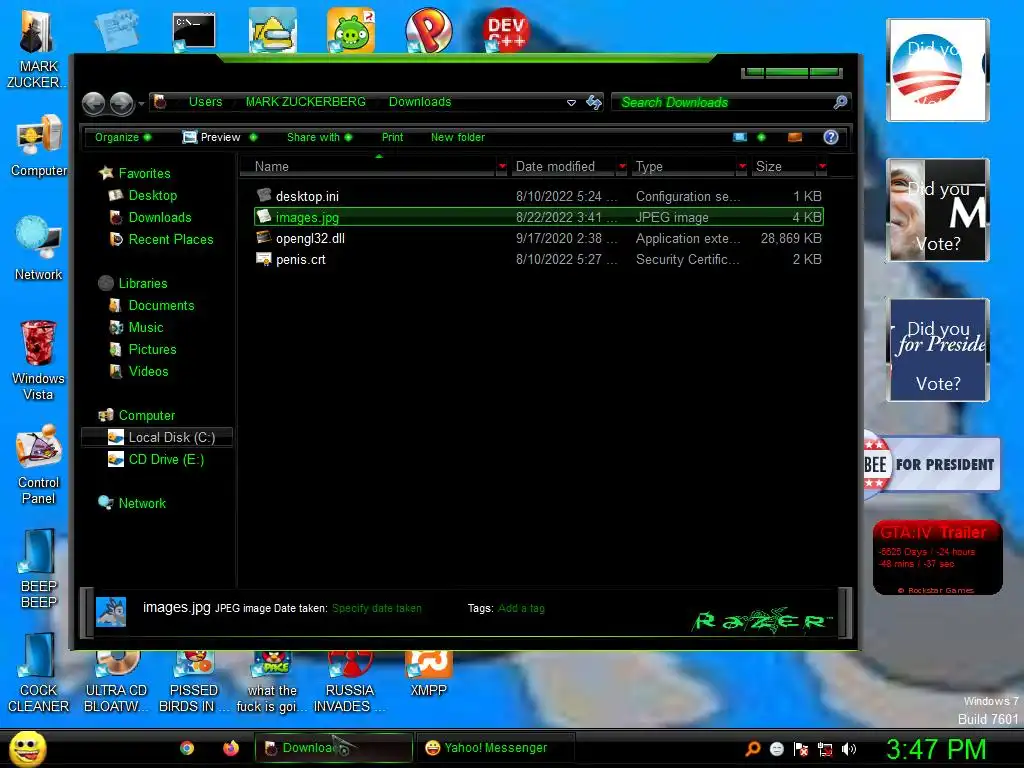Click the smiley Start button
Viewport: 1024px width, 768px height.
click(27, 748)
